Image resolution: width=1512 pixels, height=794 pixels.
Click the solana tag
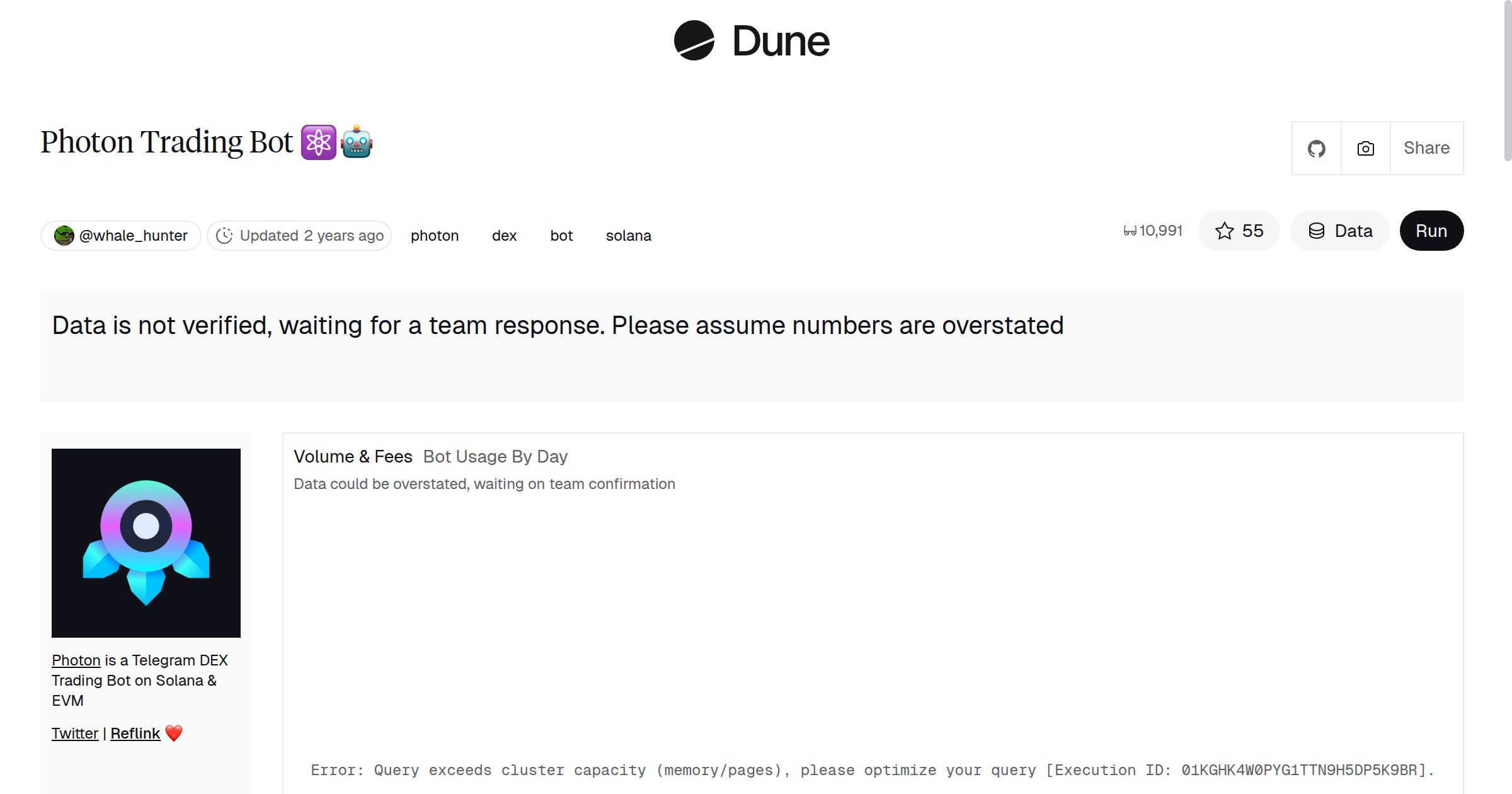[x=628, y=235]
